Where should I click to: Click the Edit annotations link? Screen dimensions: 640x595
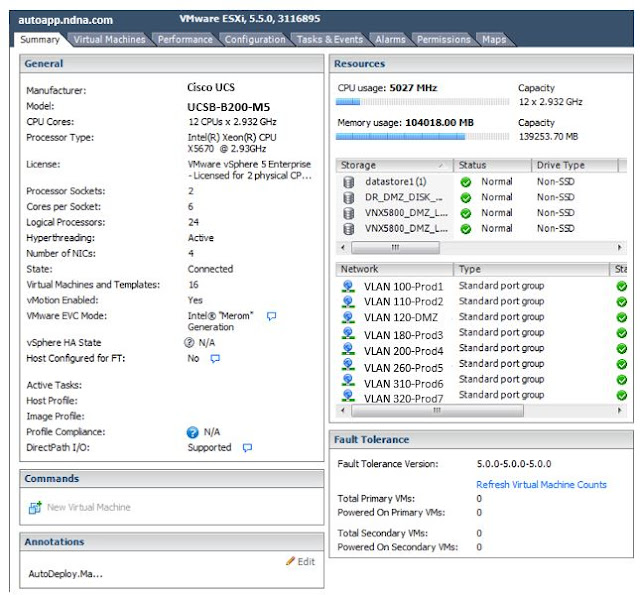(306, 562)
